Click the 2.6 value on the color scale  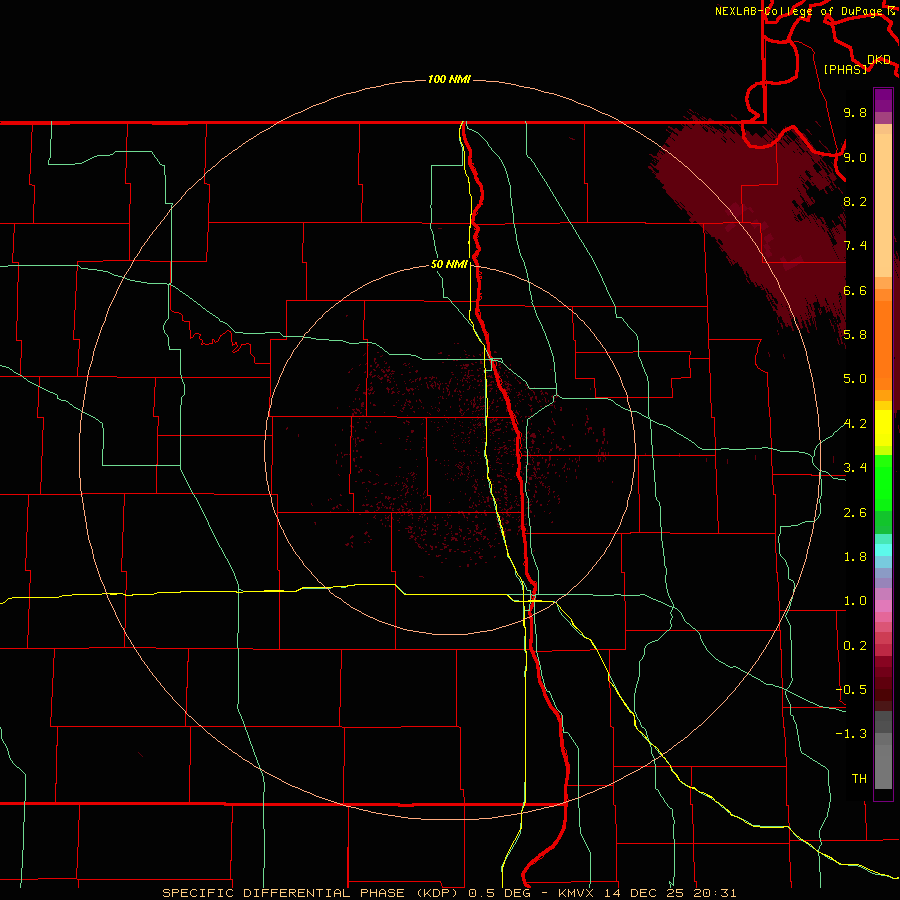pyautogui.click(x=855, y=512)
